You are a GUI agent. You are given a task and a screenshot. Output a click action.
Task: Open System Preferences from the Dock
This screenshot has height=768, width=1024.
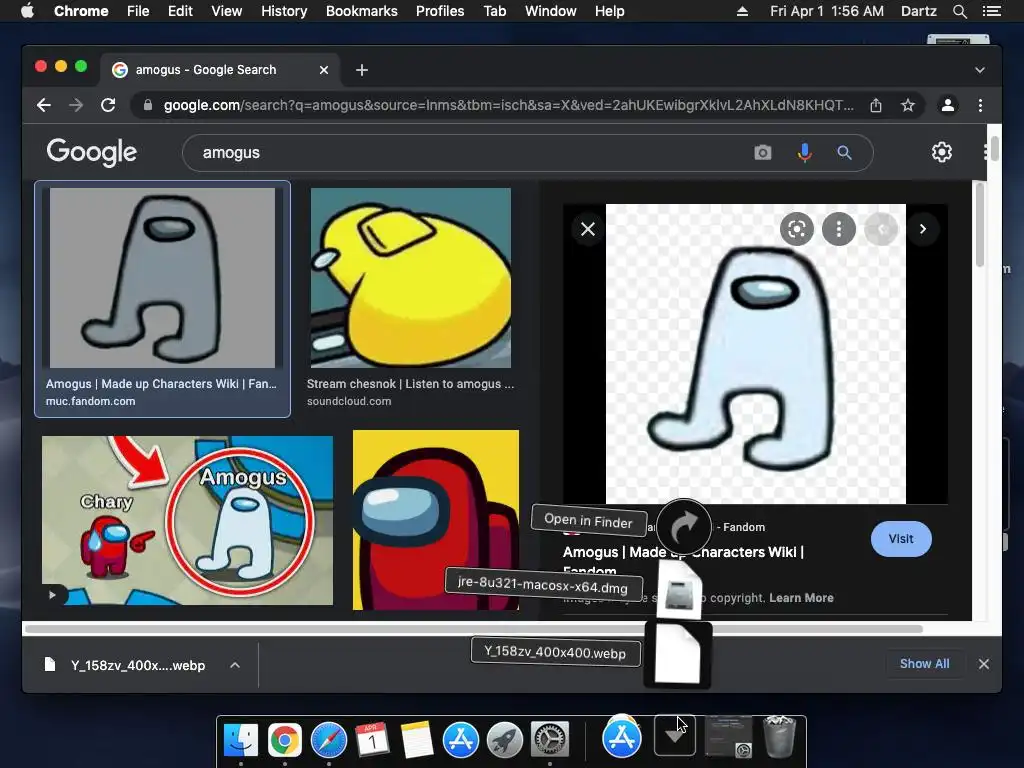pyautogui.click(x=549, y=740)
